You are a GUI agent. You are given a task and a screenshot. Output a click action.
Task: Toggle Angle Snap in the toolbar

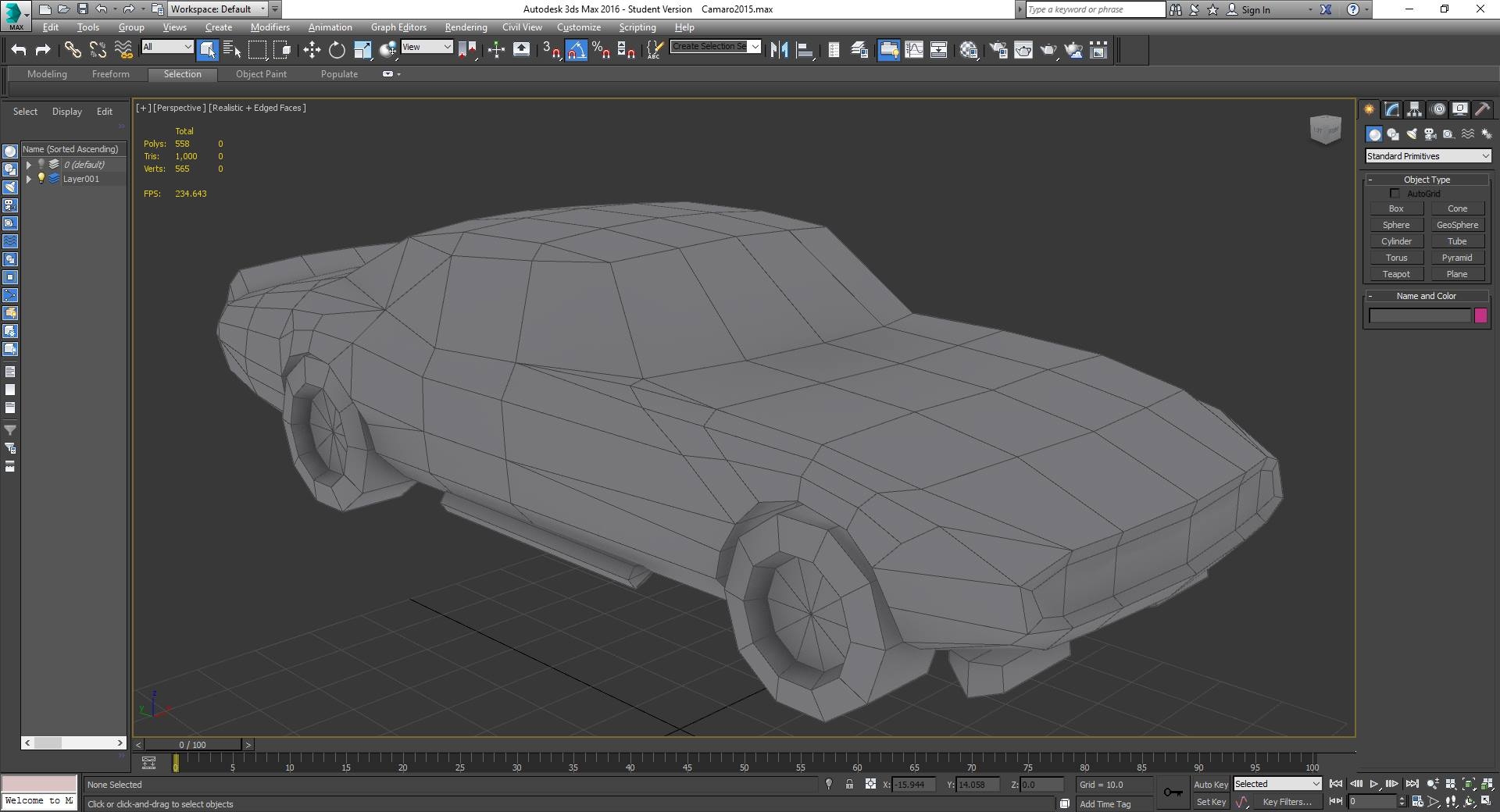[577, 50]
